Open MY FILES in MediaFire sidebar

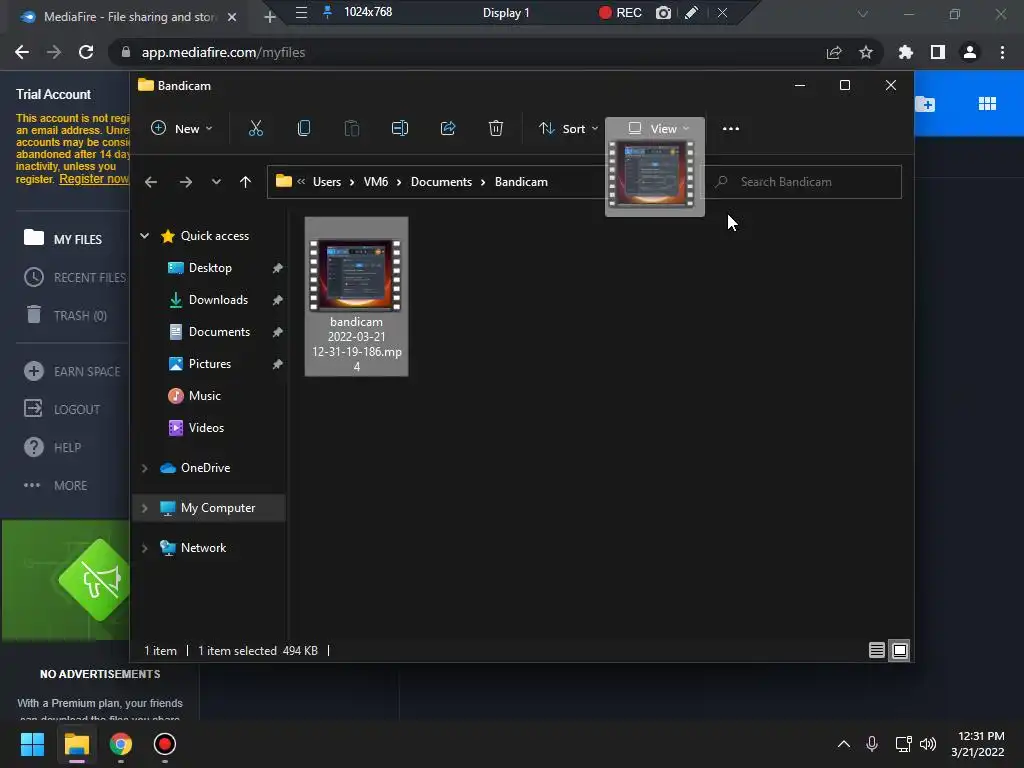click(63, 238)
